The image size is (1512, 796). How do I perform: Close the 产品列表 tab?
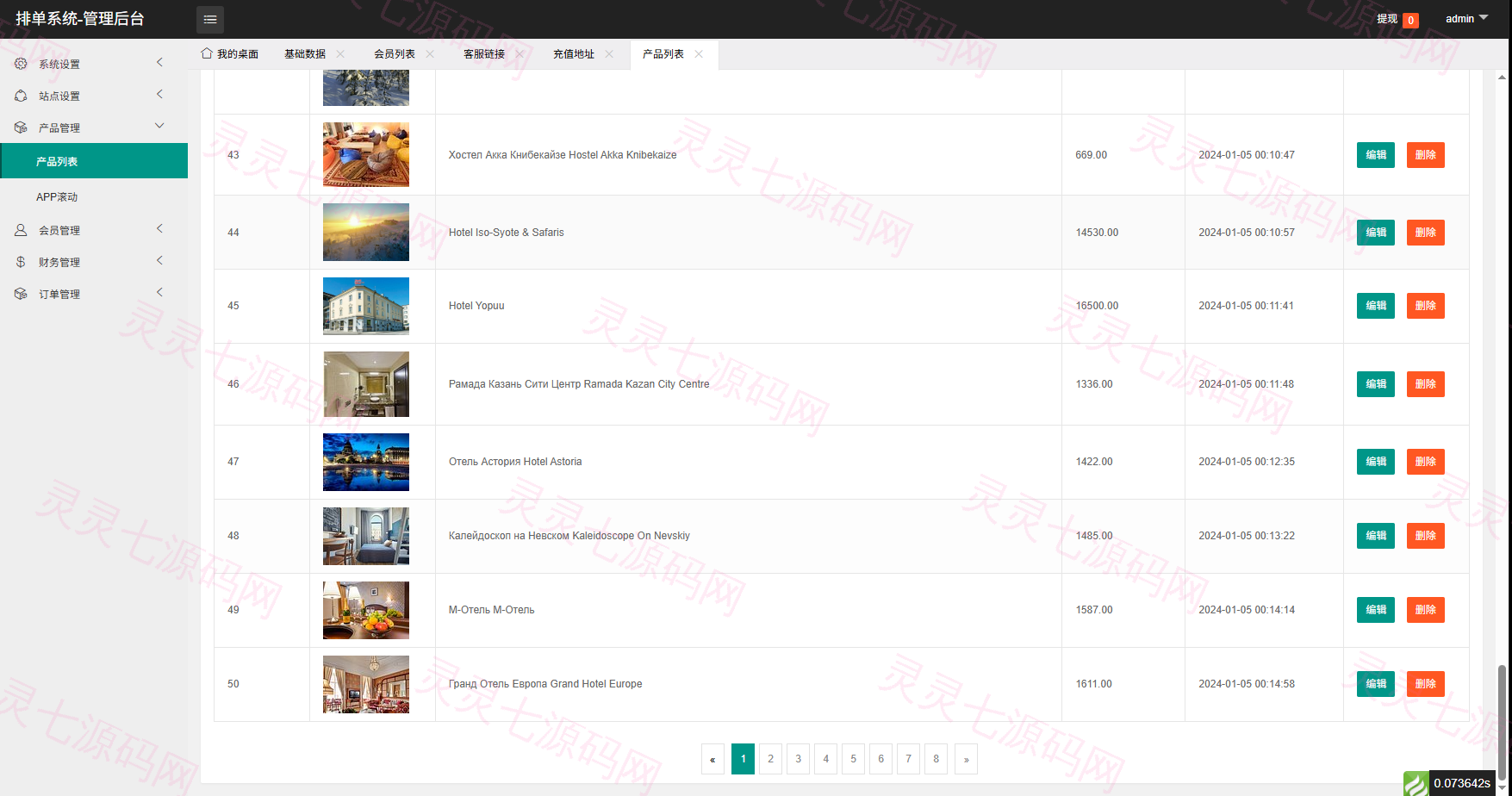click(x=699, y=53)
